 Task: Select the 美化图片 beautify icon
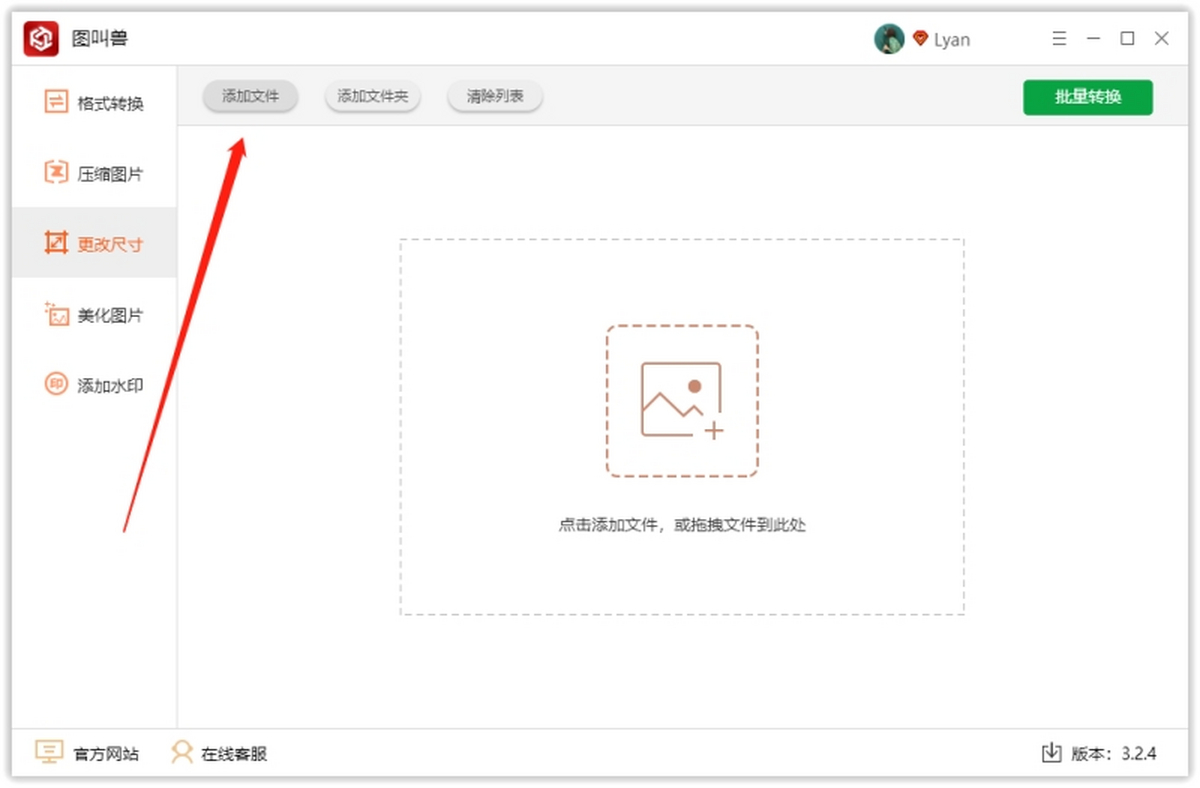[x=56, y=314]
